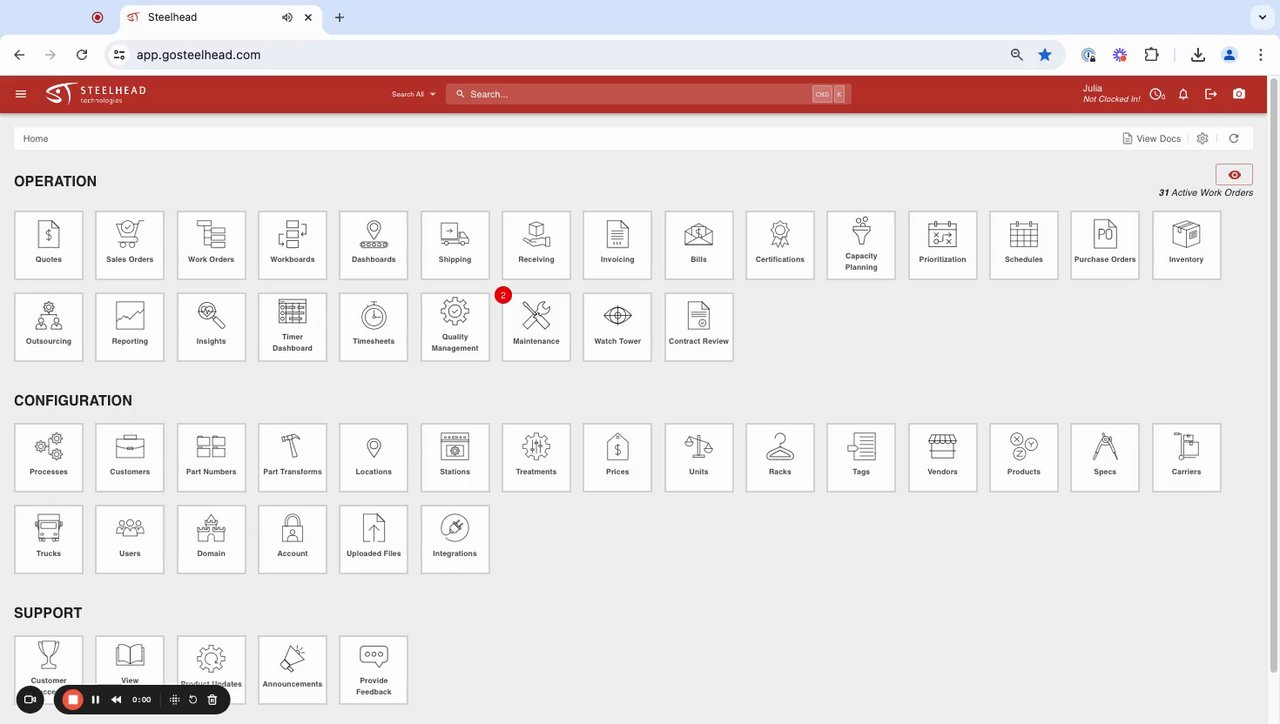Open the Insights tile
Image resolution: width=1280 pixels, height=724 pixels.
pos(211,327)
